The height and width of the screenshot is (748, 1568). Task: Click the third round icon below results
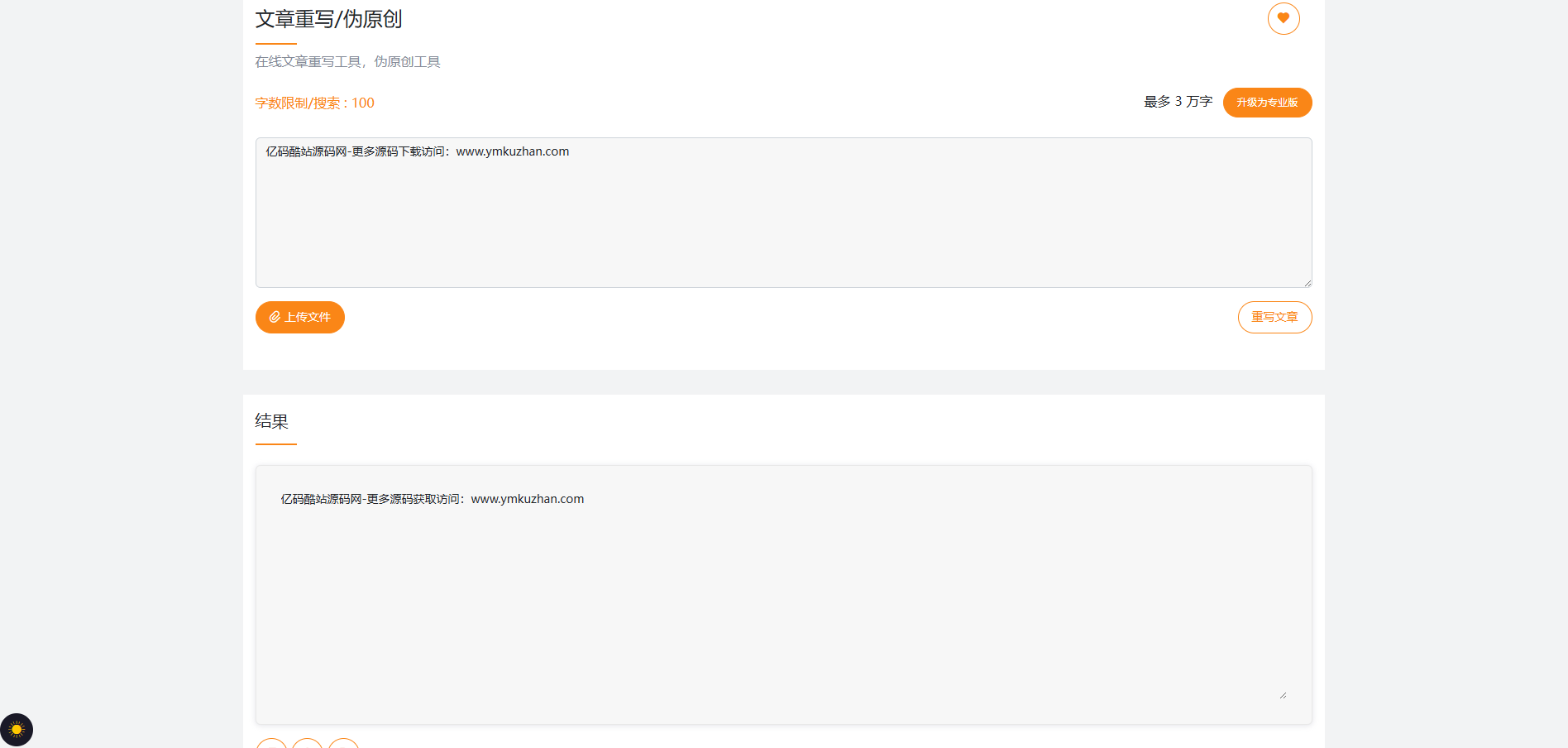point(343,744)
